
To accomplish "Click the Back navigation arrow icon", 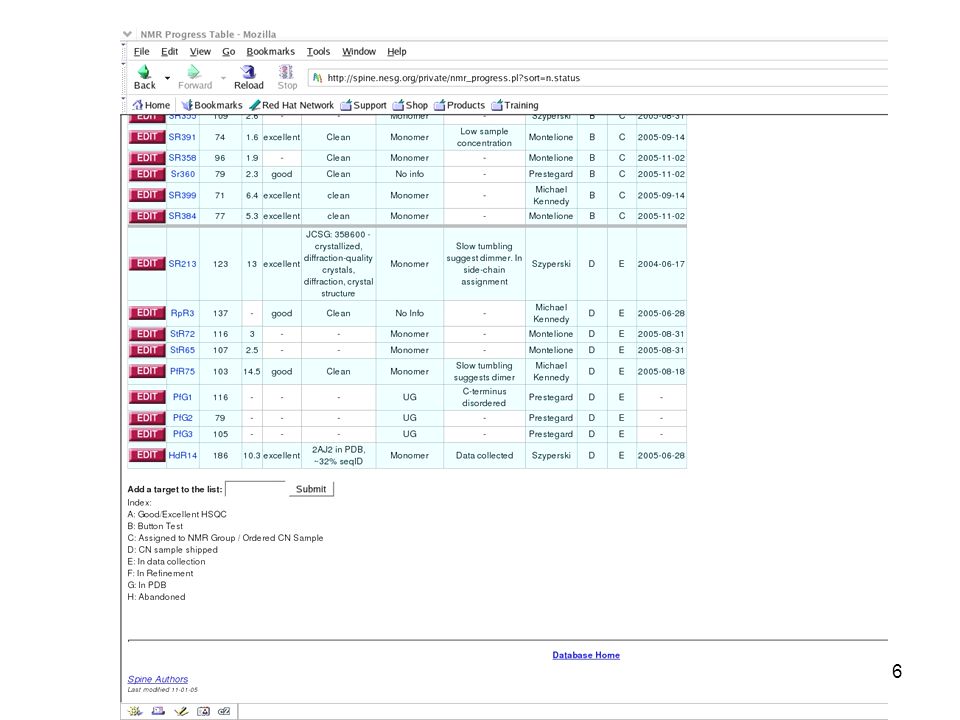I will point(143,72).
